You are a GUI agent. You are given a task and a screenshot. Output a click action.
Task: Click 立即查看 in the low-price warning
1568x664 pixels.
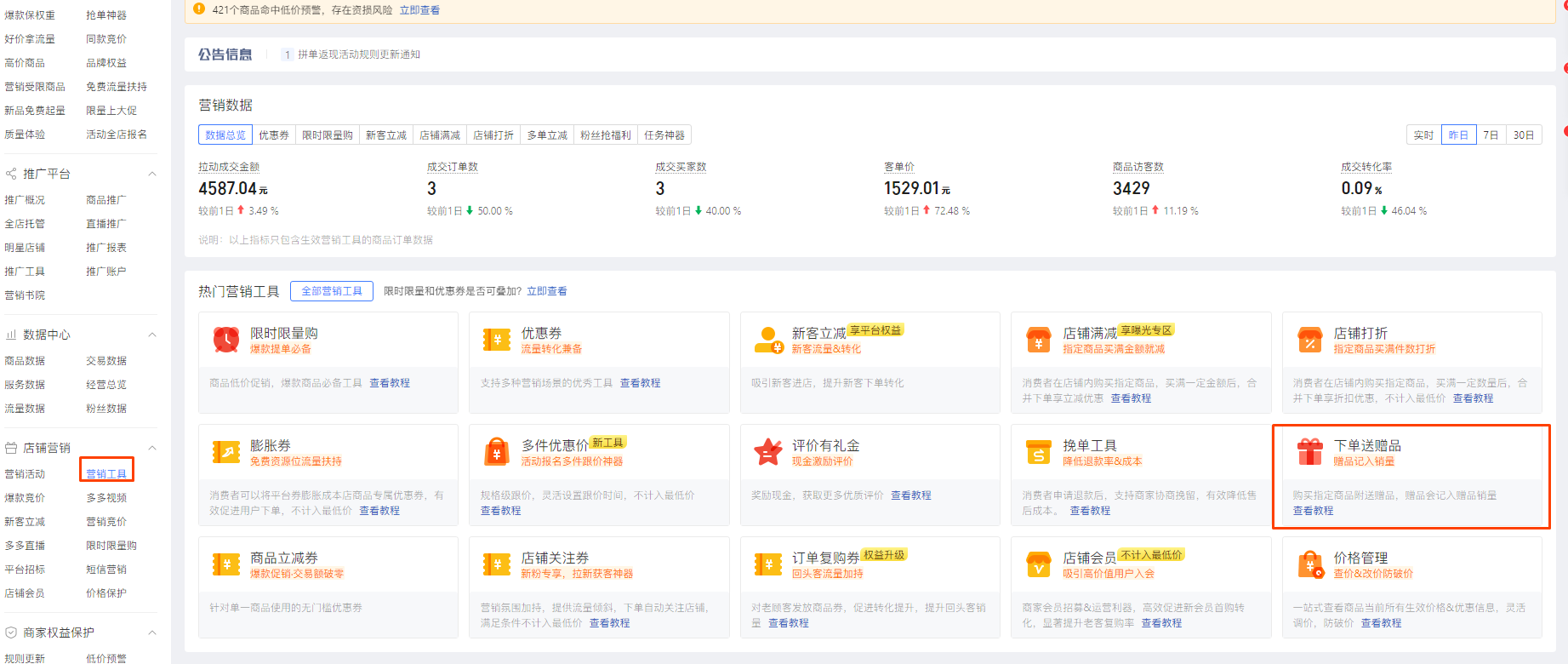pyautogui.click(x=419, y=10)
